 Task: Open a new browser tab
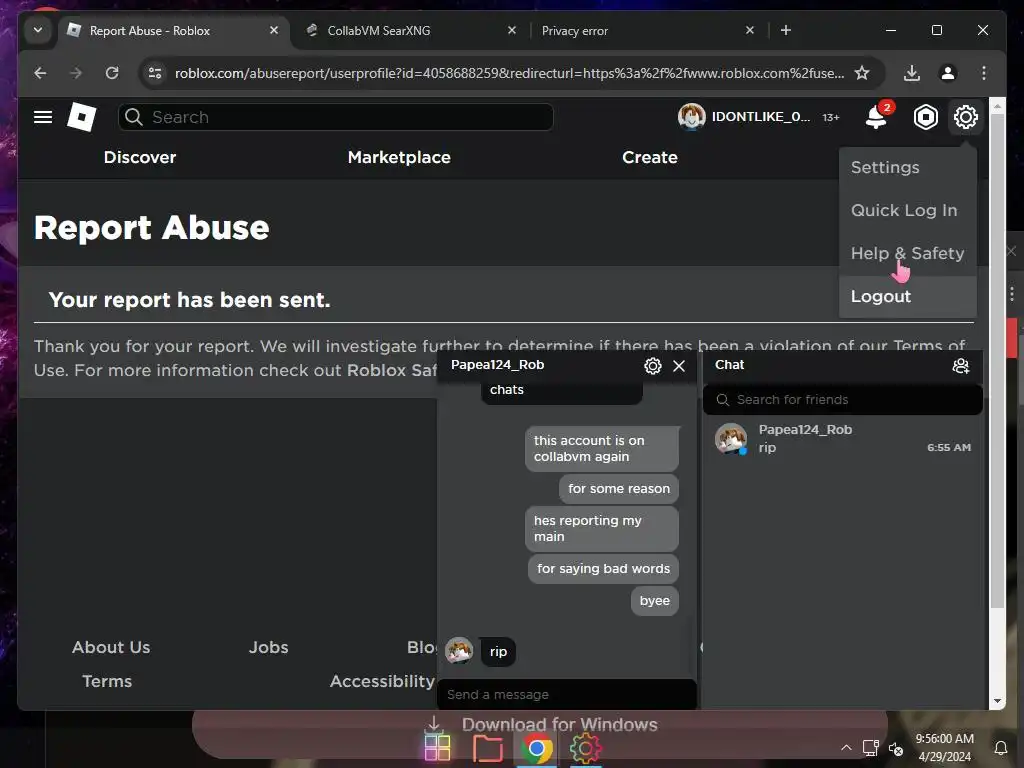click(786, 30)
